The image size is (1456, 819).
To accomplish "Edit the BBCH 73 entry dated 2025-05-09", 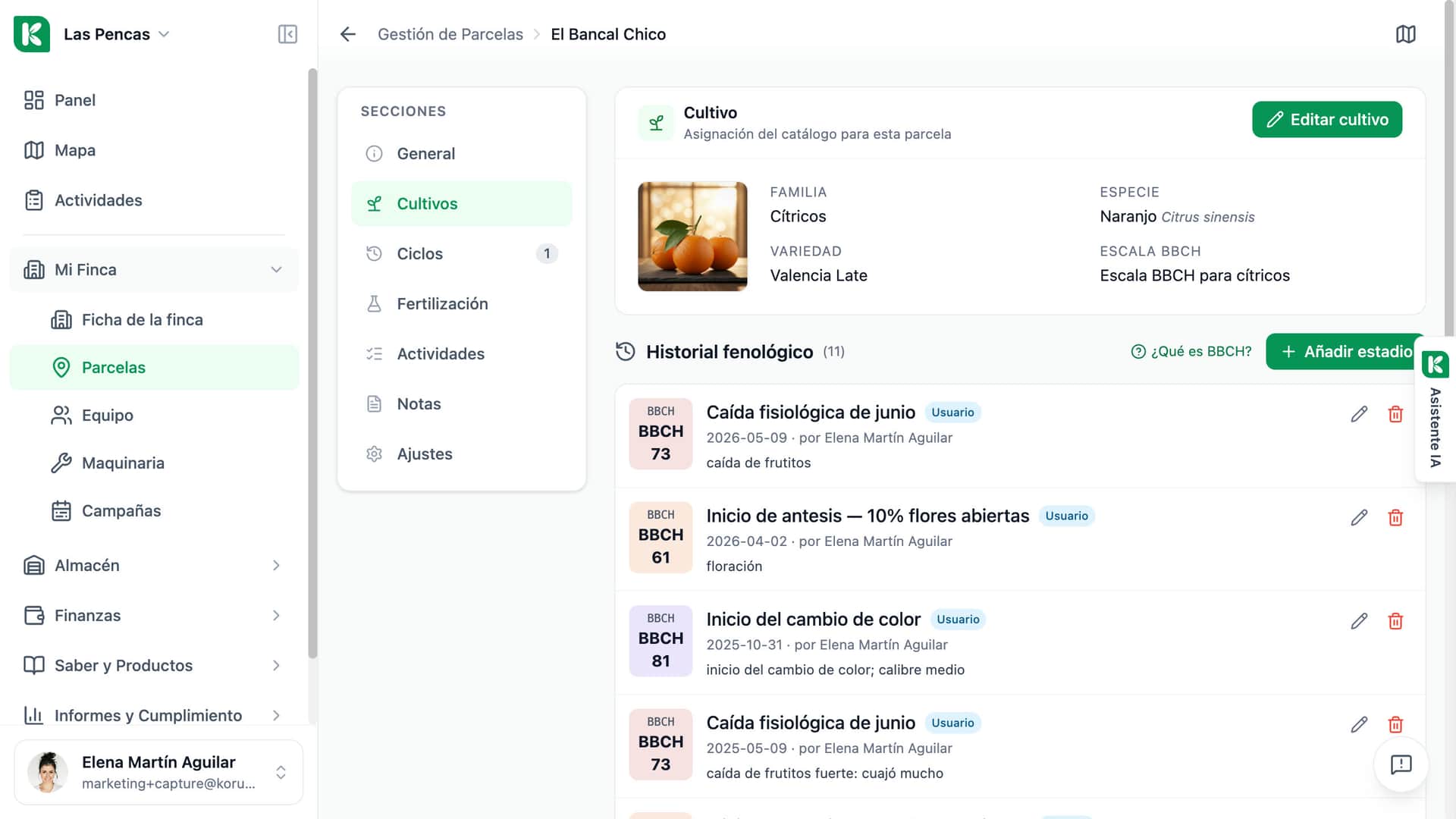I will click(1359, 724).
